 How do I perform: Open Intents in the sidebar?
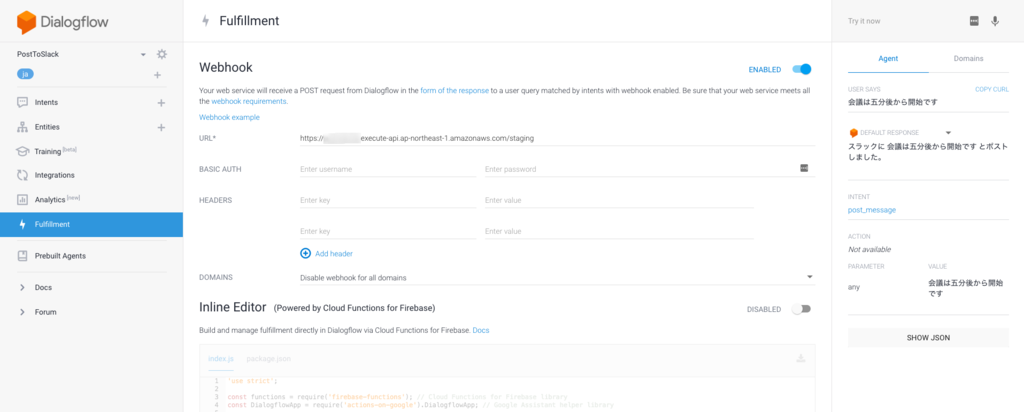tap(46, 103)
